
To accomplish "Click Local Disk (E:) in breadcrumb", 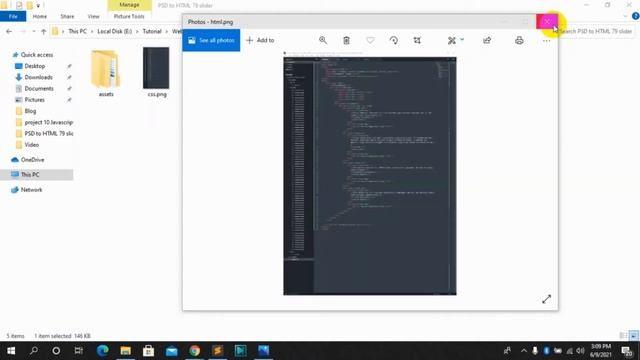I will [114, 31].
